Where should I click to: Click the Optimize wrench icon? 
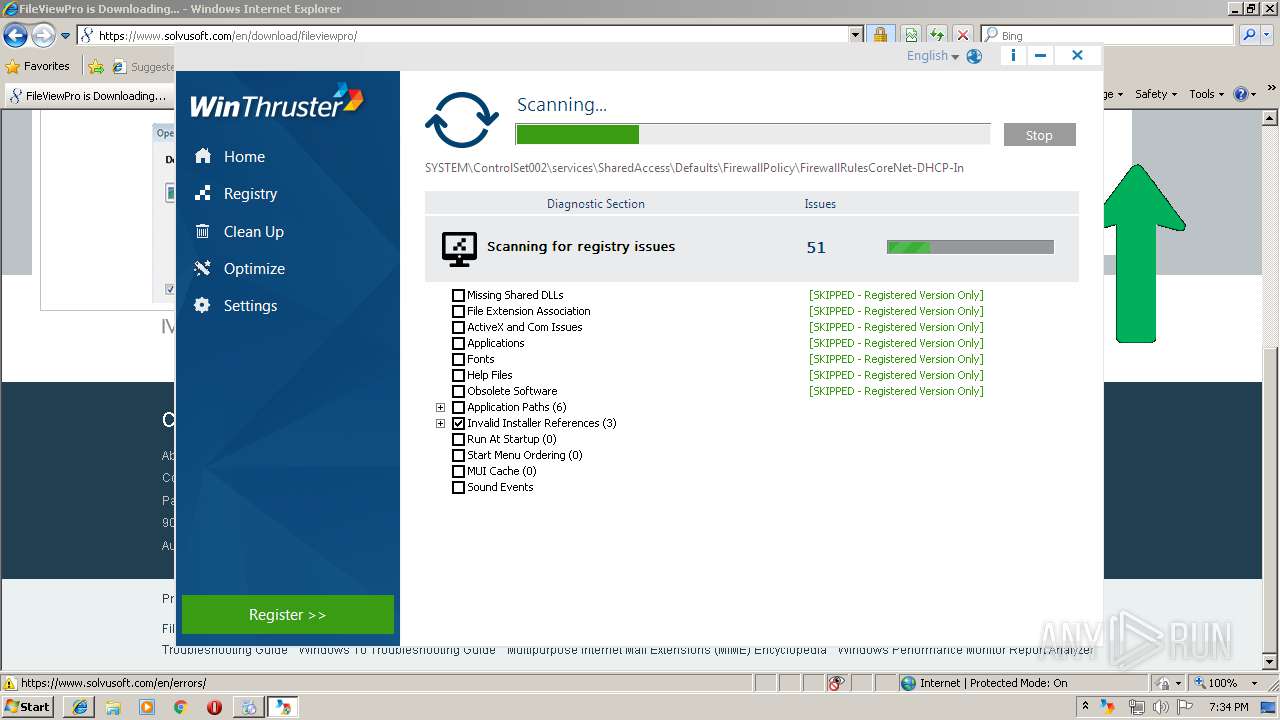pyautogui.click(x=203, y=268)
